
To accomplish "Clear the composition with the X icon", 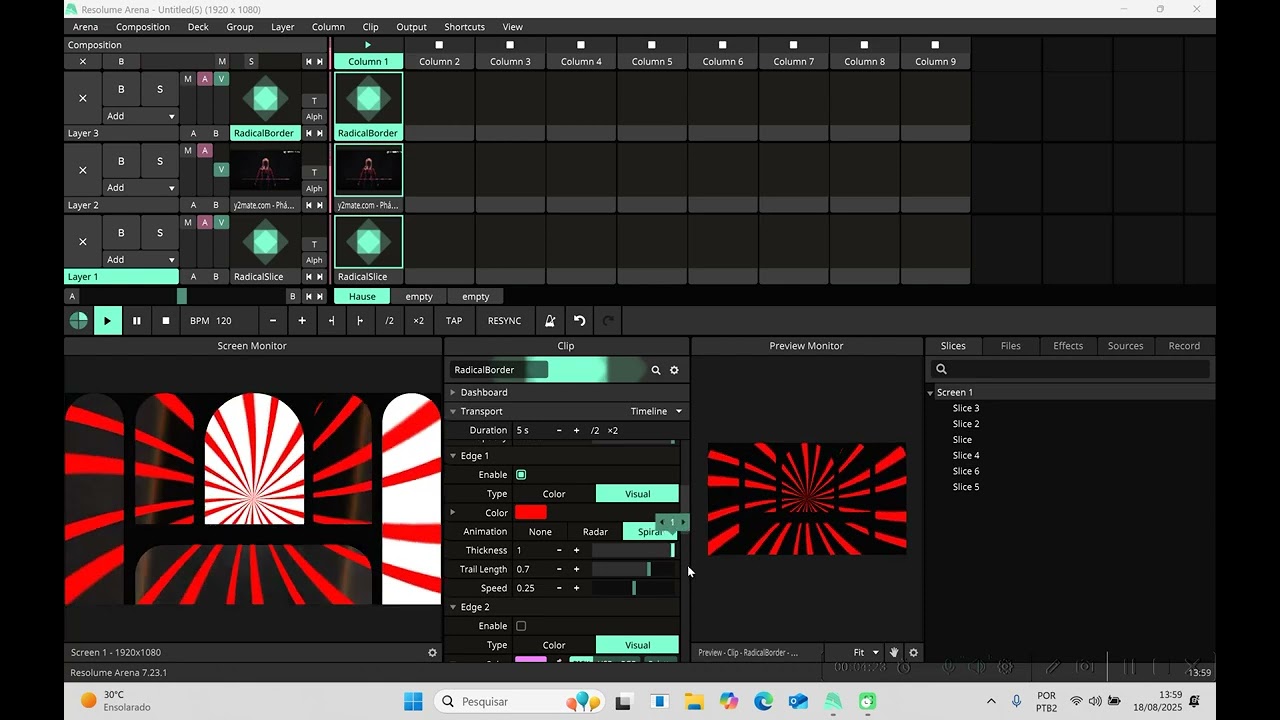I will coord(83,62).
